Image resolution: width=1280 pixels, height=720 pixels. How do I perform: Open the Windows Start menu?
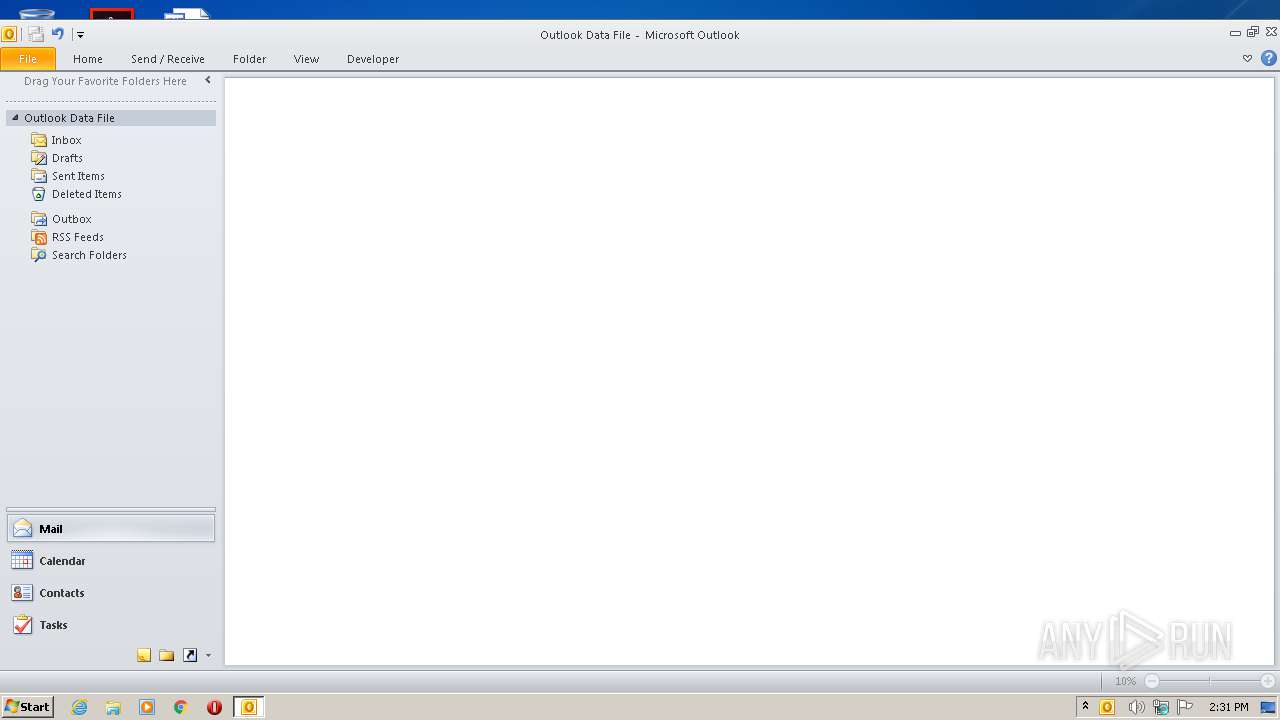click(x=27, y=707)
